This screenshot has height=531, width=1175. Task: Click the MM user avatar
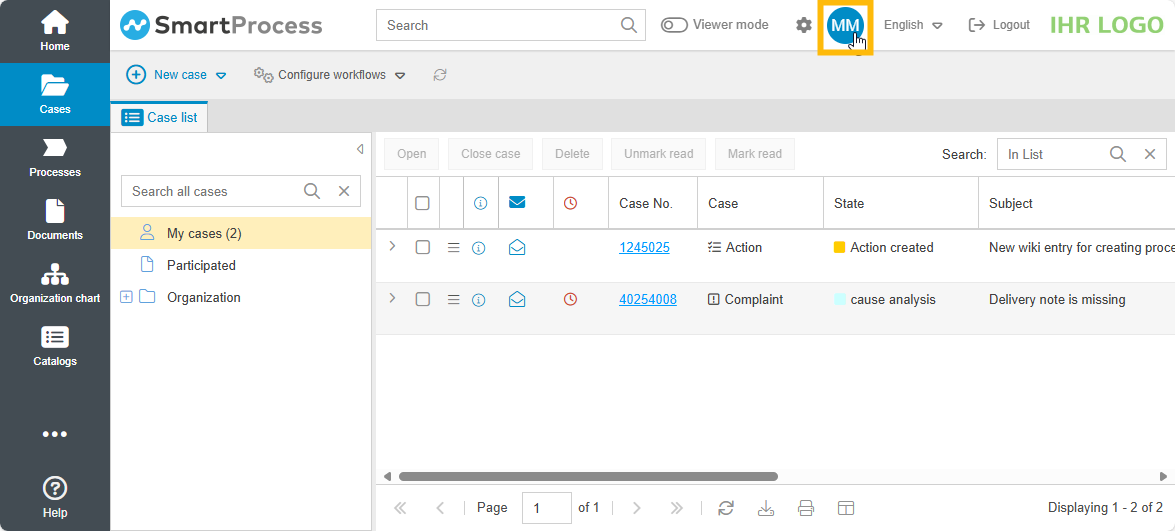click(845, 26)
